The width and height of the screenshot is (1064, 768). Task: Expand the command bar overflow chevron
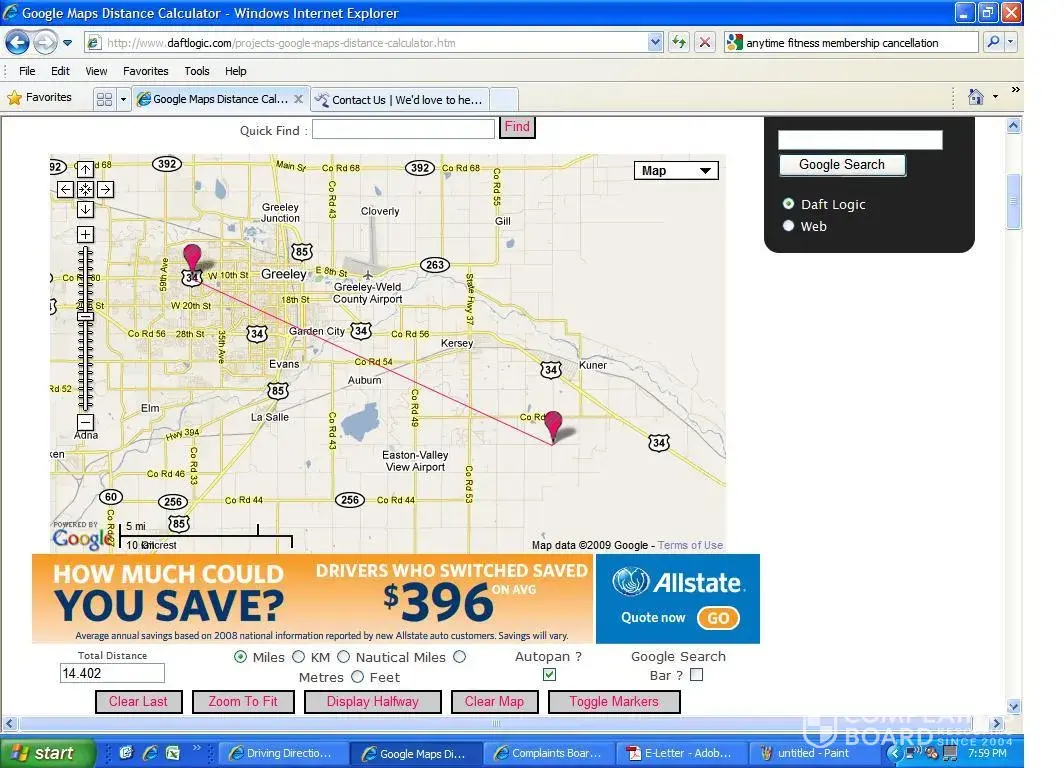click(1015, 90)
